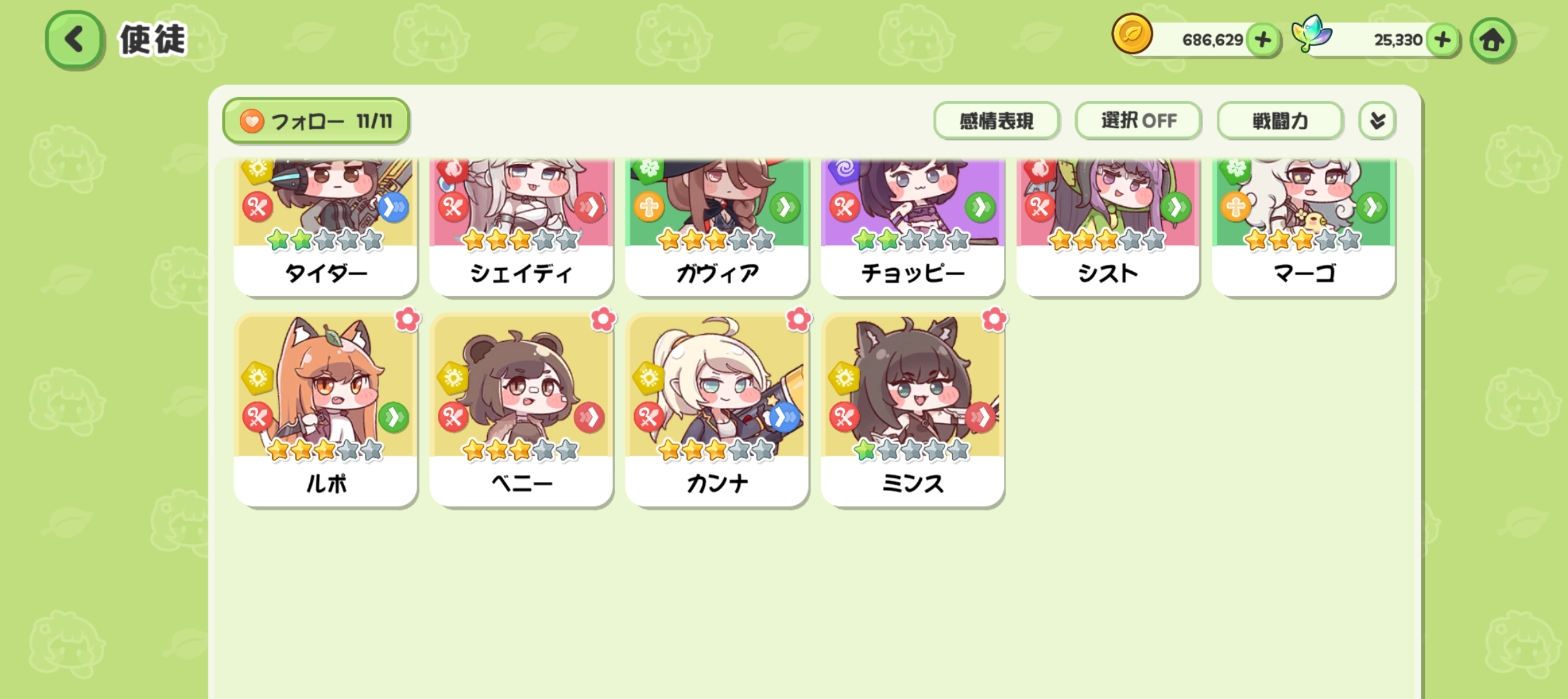The width and height of the screenshot is (1568, 699).
Task: Open the 戦闘力 sort dropdown
Action: click(1279, 120)
